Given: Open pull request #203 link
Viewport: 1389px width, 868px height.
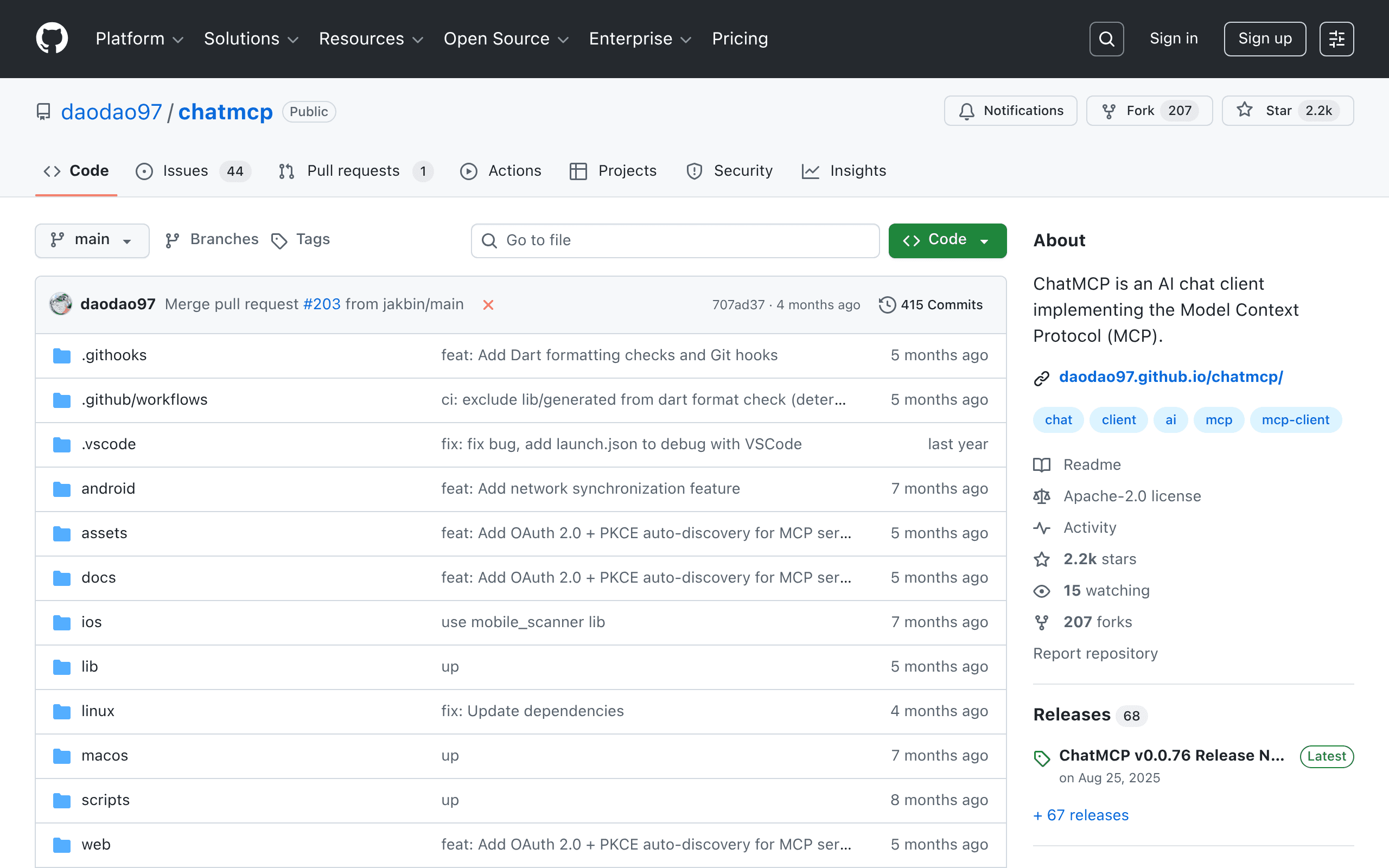Looking at the screenshot, I should click(x=321, y=304).
